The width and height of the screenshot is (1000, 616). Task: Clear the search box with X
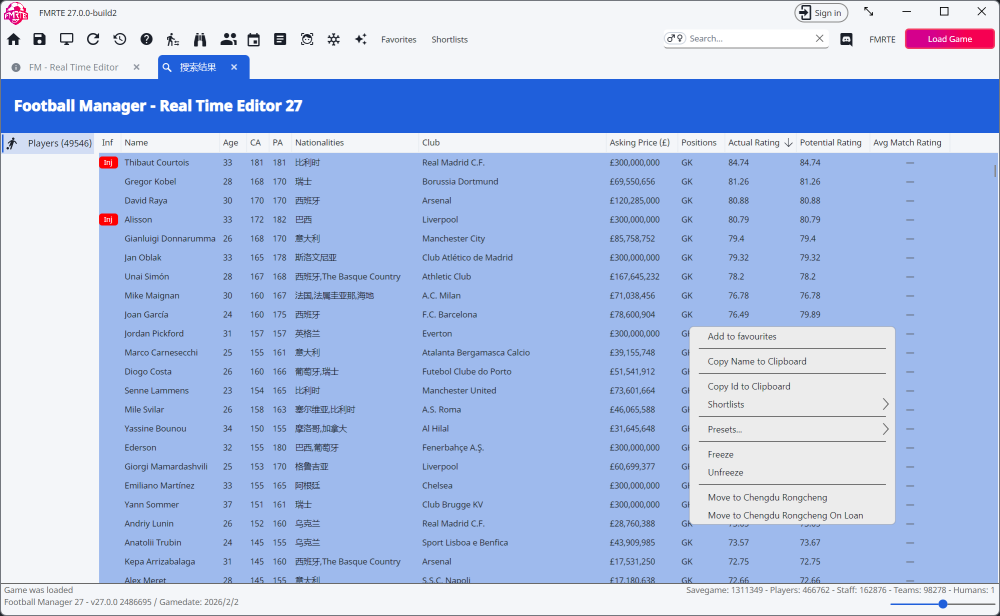pyautogui.click(x=820, y=38)
